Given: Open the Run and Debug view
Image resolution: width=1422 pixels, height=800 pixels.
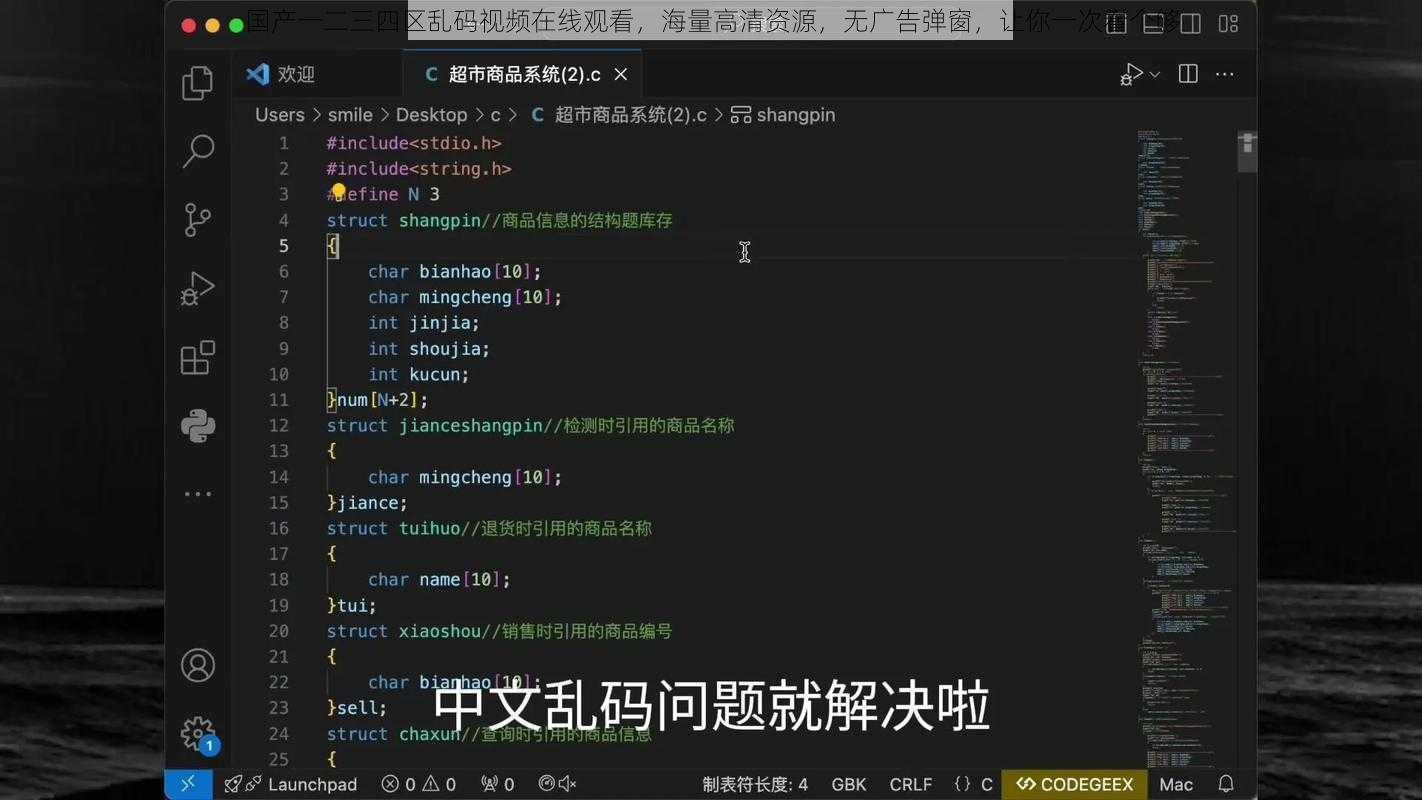Looking at the screenshot, I should (x=198, y=289).
